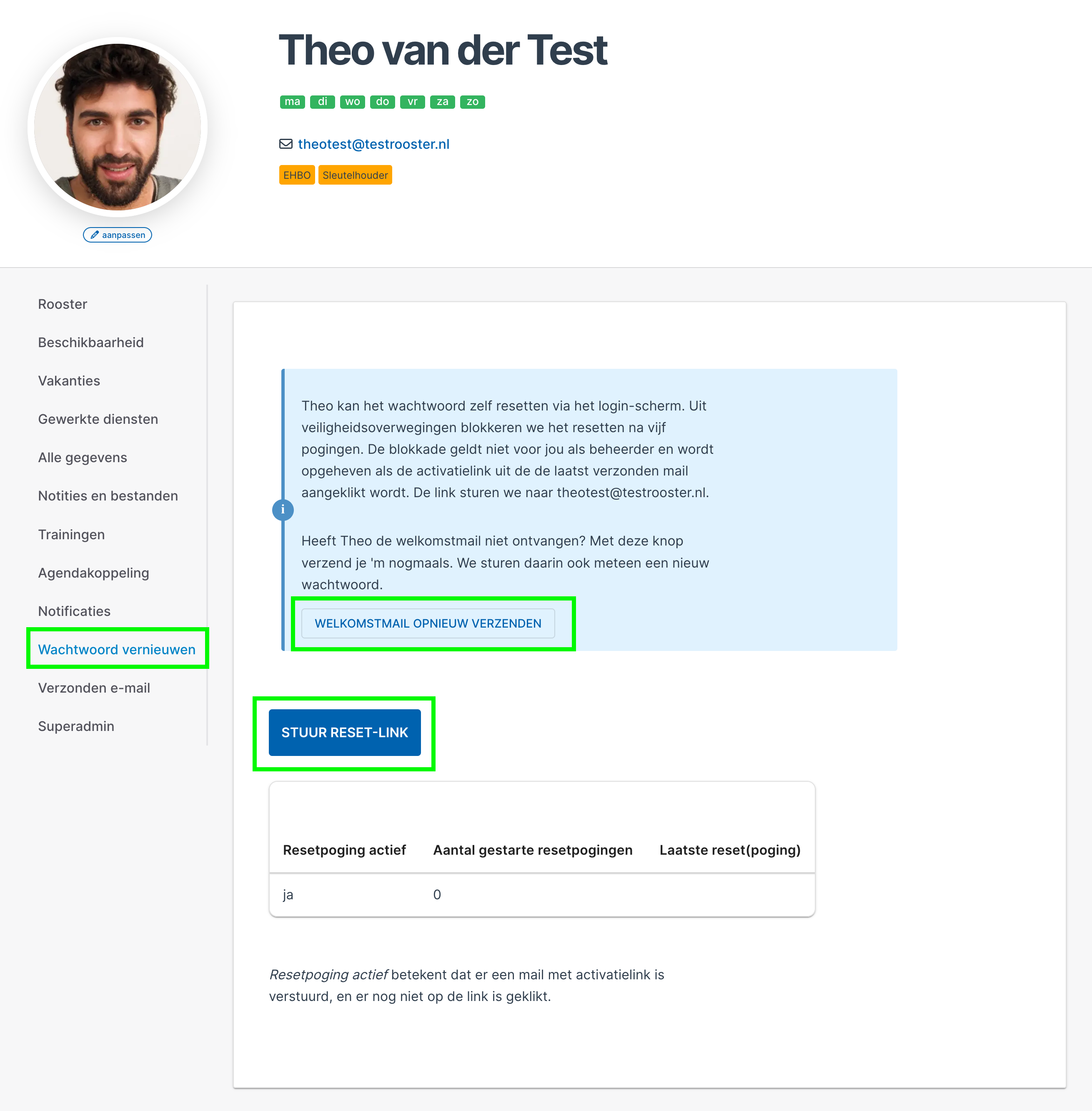Open Agendakoppeling menu item
The width and height of the screenshot is (1092, 1111).
click(93, 573)
